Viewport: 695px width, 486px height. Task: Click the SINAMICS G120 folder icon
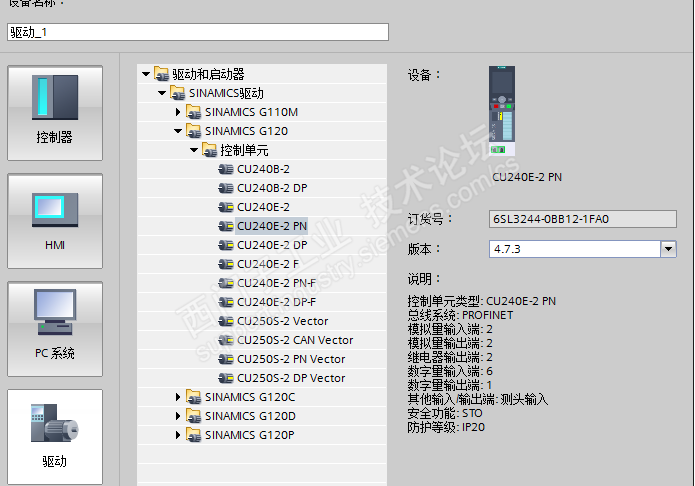click(193, 131)
